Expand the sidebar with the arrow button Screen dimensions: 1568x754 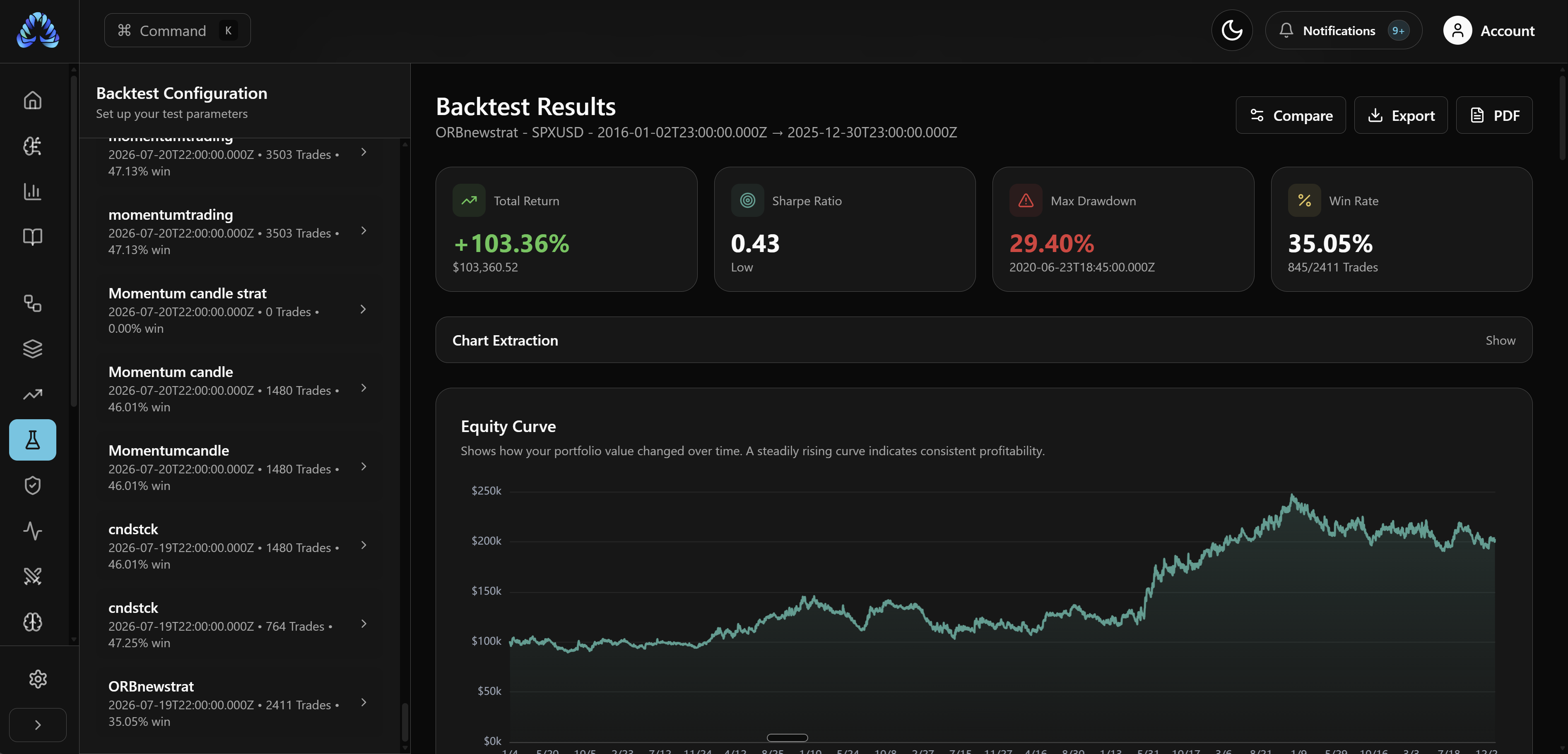[38, 725]
